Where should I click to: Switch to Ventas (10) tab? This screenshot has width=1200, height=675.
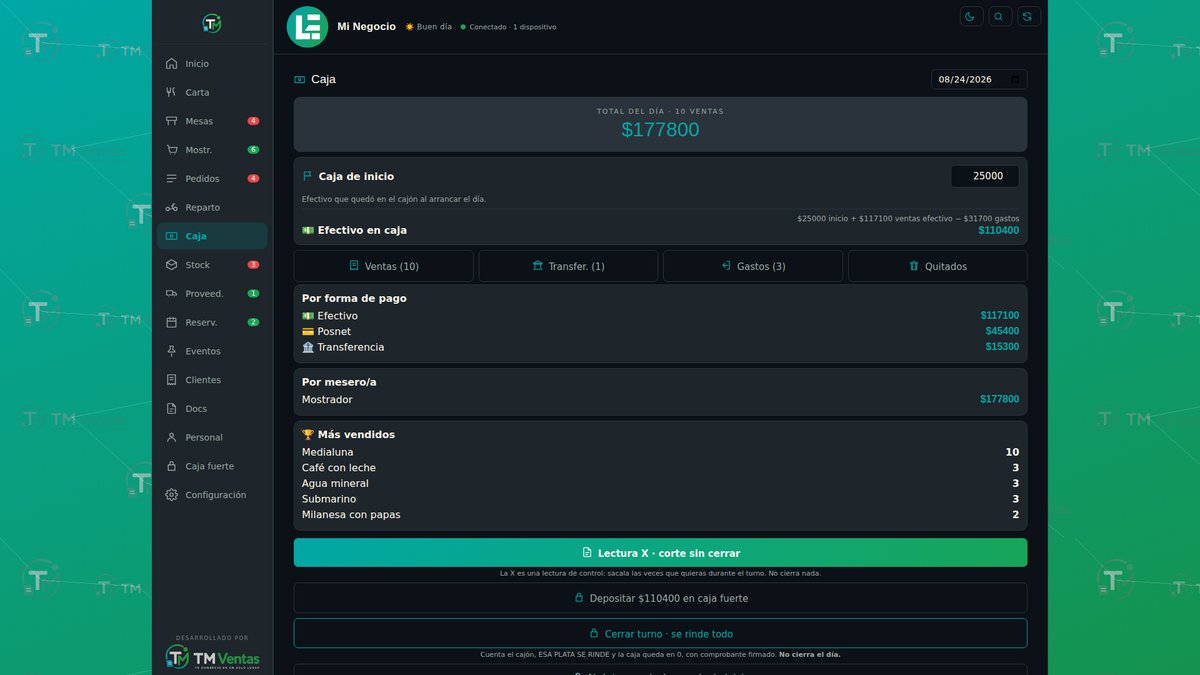[384, 266]
